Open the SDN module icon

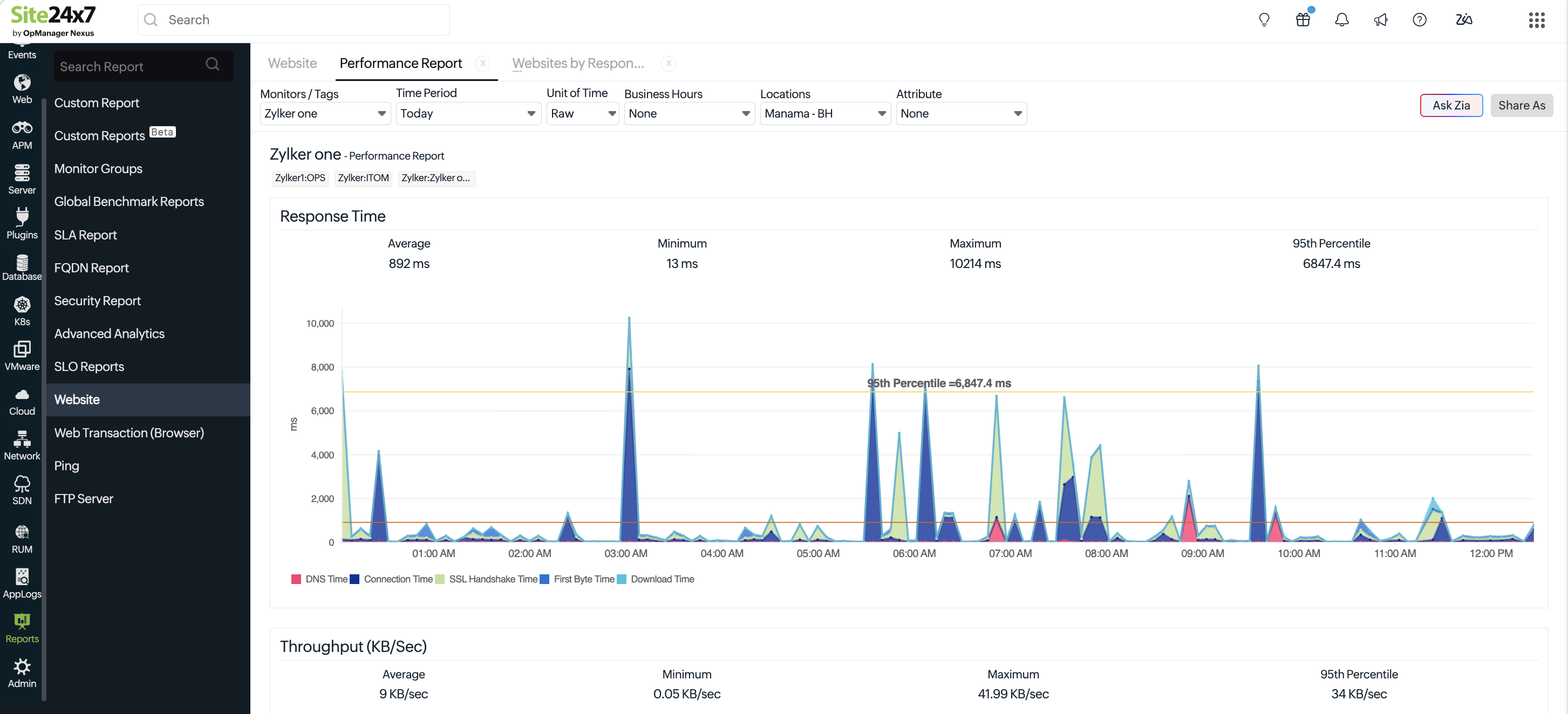pos(22,491)
